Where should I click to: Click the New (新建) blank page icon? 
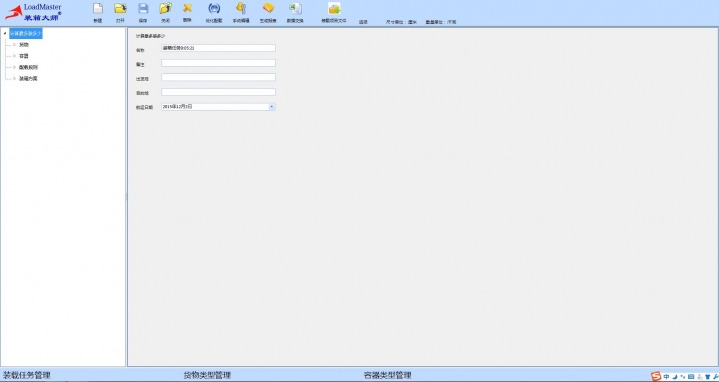tap(98, 8)
